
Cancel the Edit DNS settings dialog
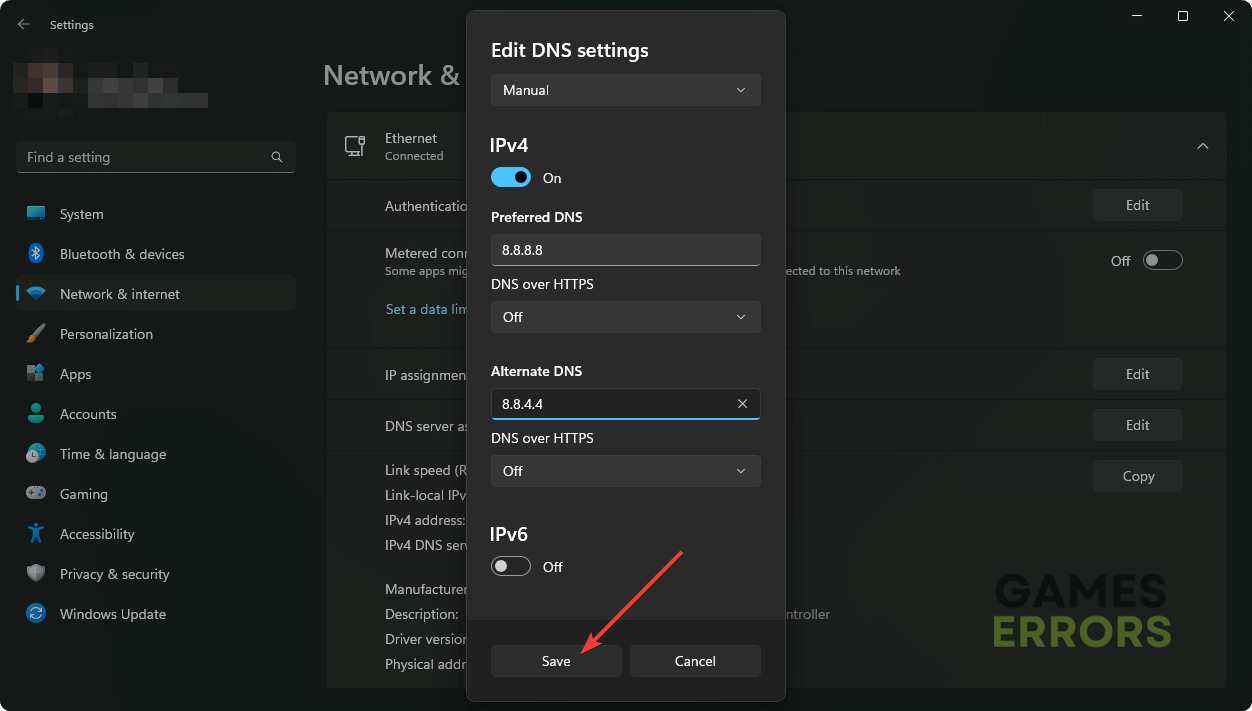pyautogui.click(x=695, y=661)
